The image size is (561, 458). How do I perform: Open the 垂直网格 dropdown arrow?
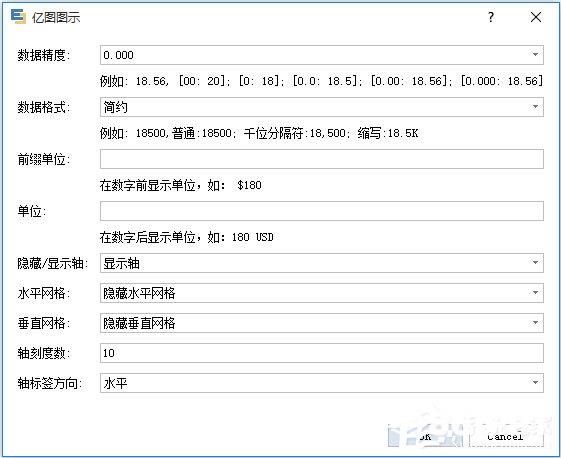tap(535, 323)
